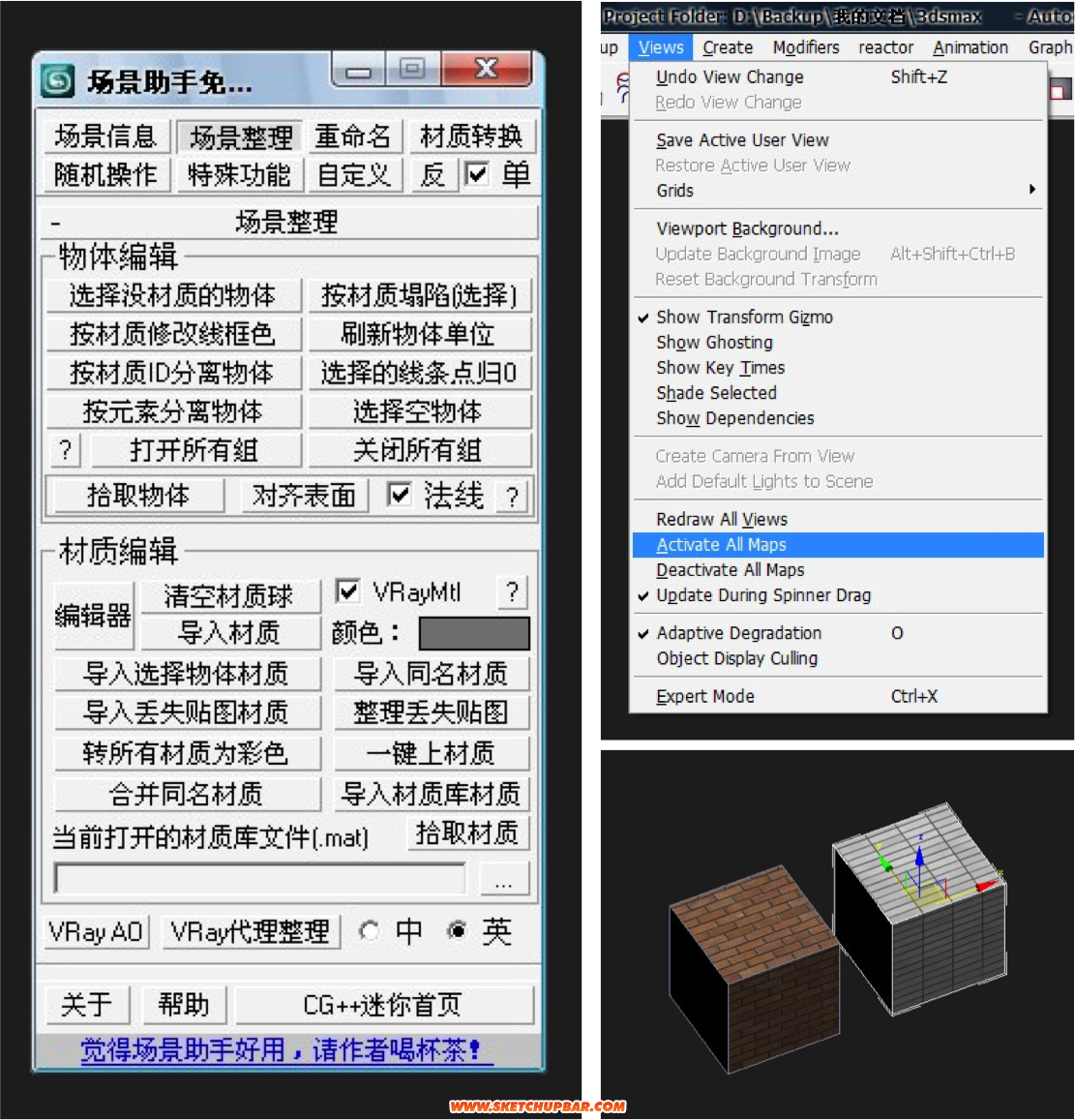This screenshot has height=1120, width=1075.
Task: Open the Create menu in 3ds Max
Action: coord(728,47)
